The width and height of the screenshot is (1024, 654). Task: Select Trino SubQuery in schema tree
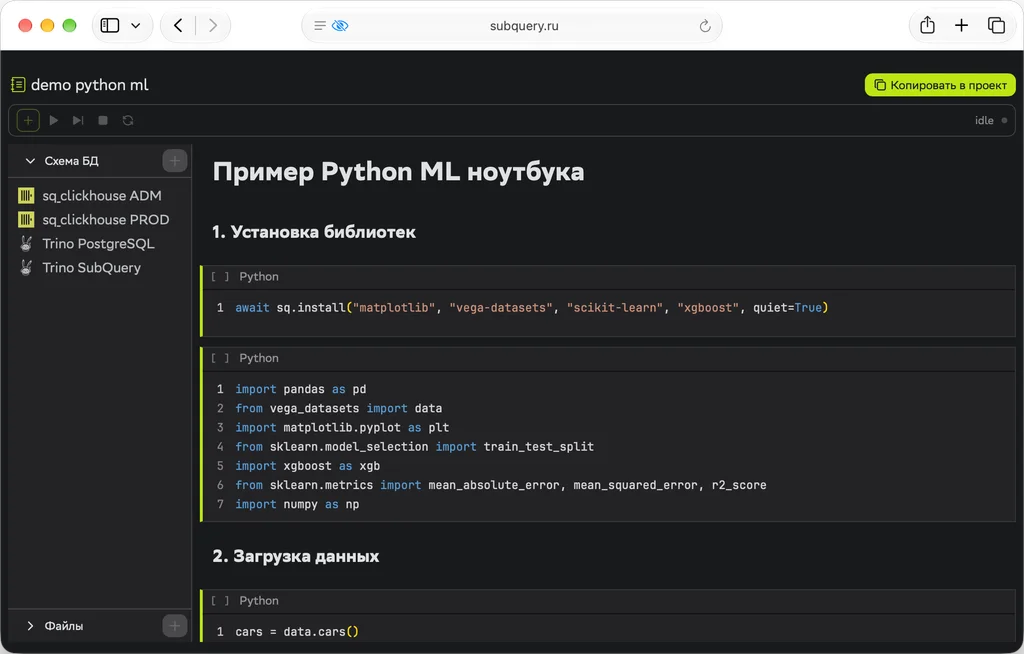(x=91, y=268)
